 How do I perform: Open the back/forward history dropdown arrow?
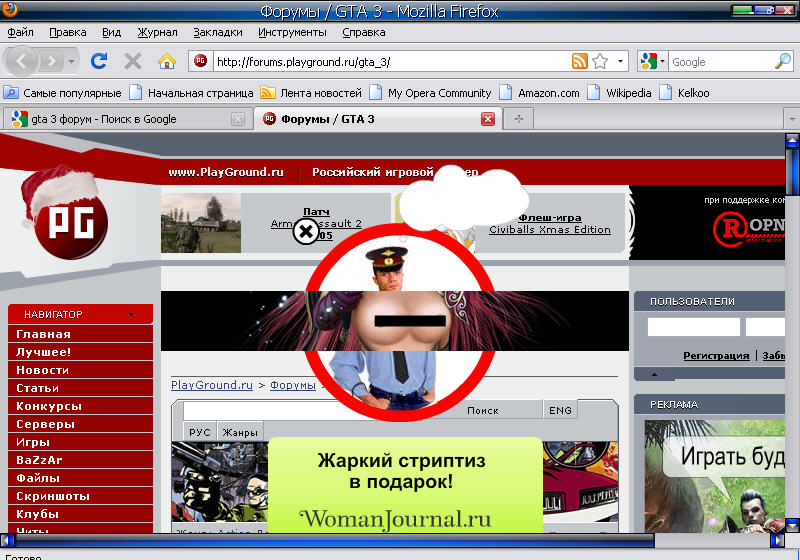point(71,62)
